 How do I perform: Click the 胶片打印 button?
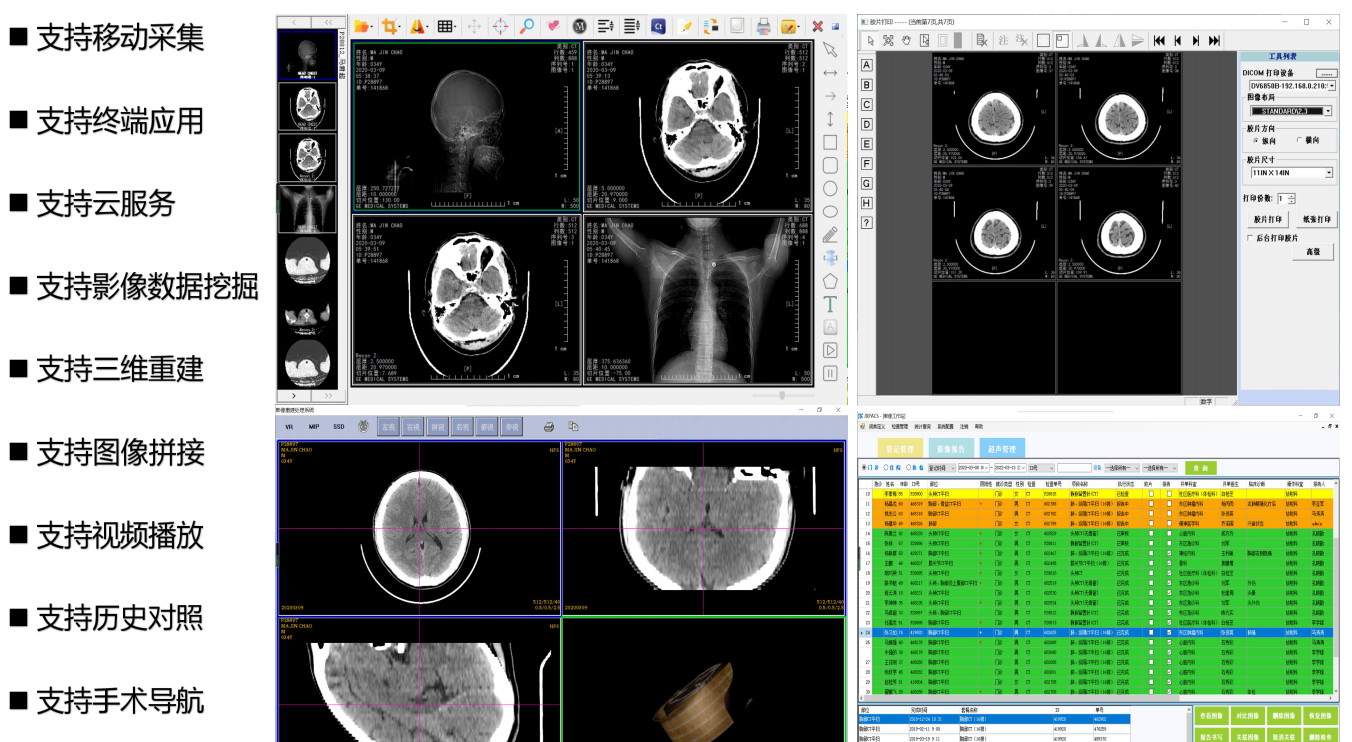[1268, 220]
